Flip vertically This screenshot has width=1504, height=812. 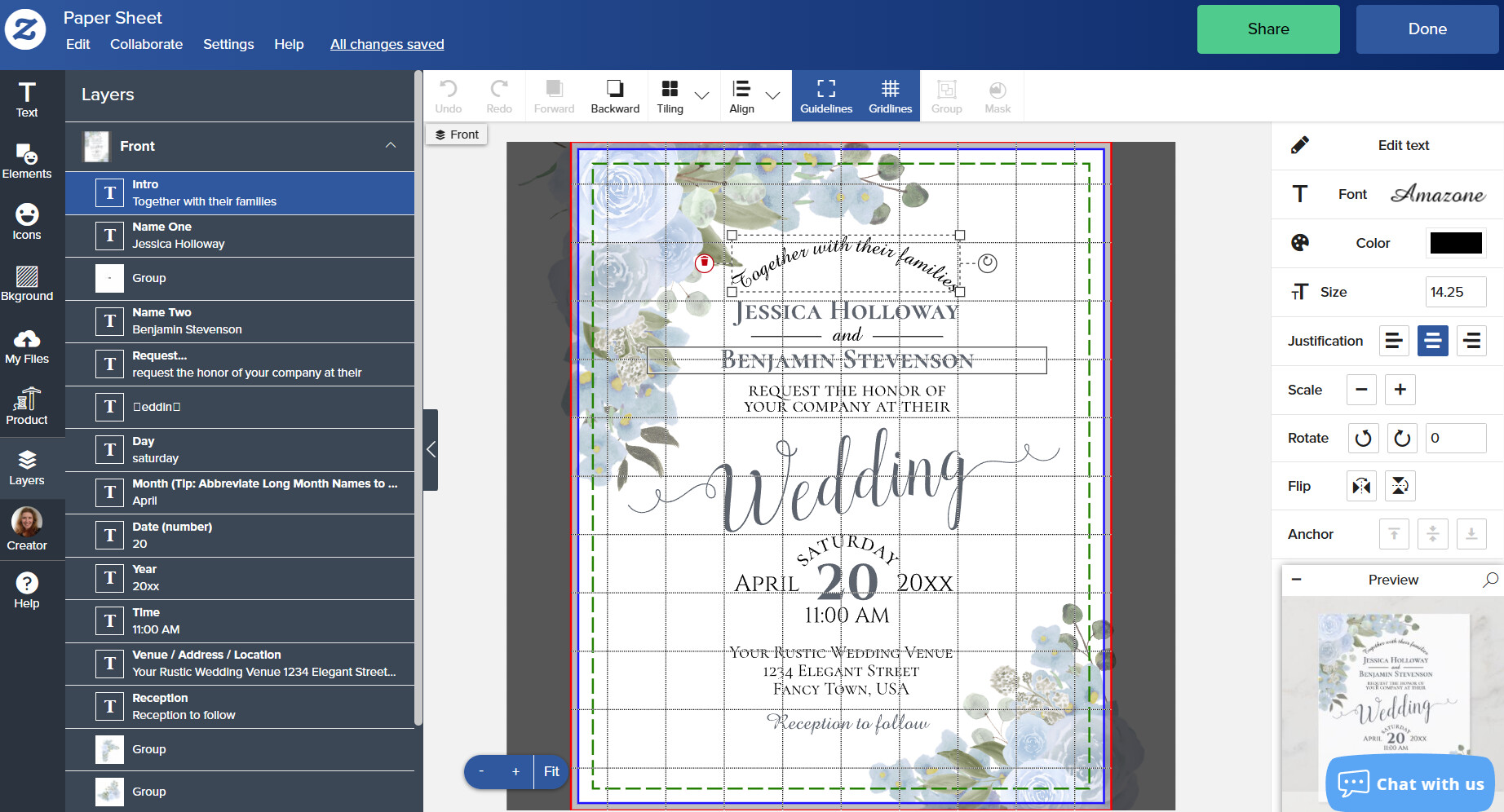point(1400,486)
